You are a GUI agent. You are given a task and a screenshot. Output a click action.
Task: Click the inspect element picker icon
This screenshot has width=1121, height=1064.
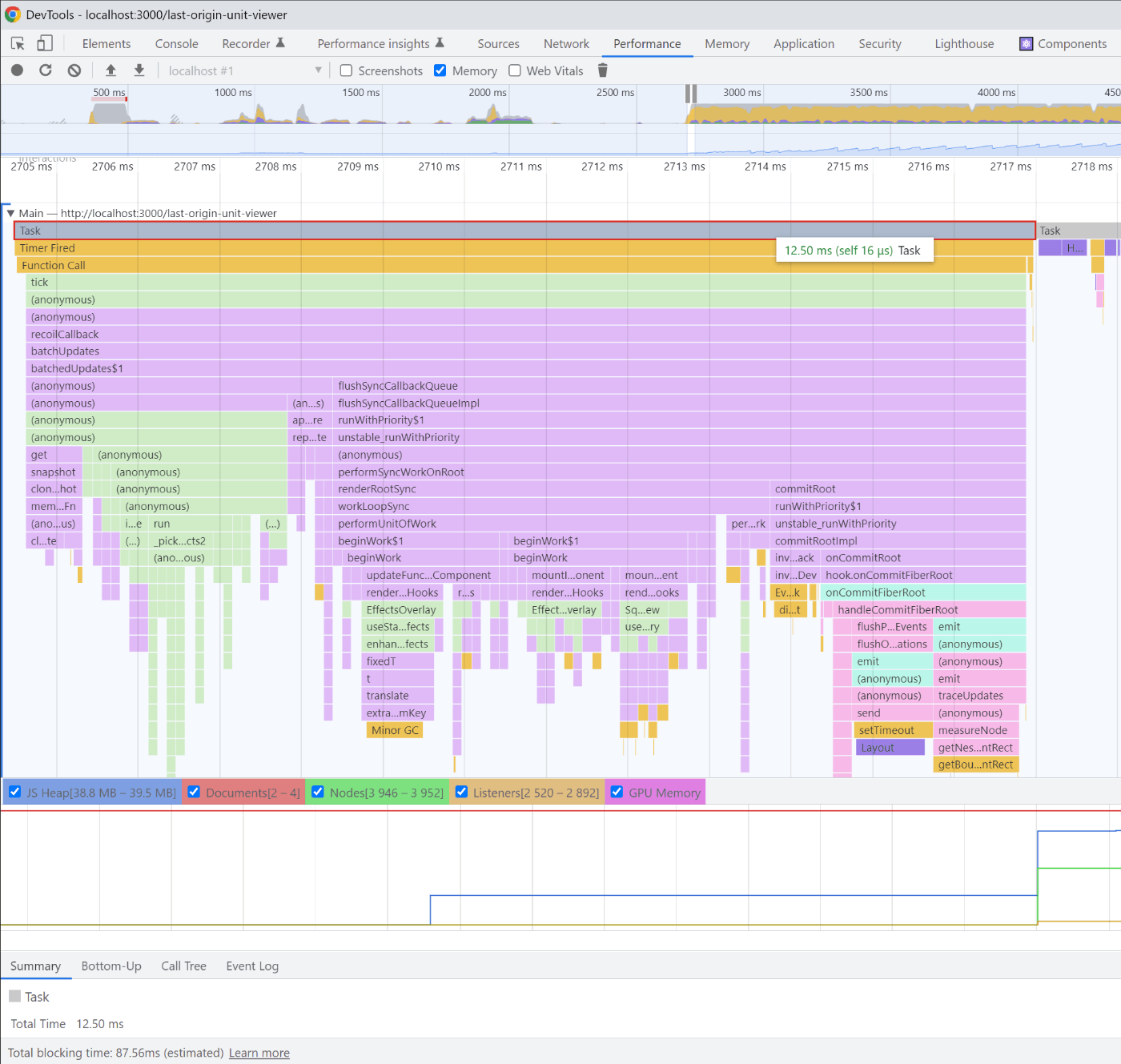click(x=18, y=43)
